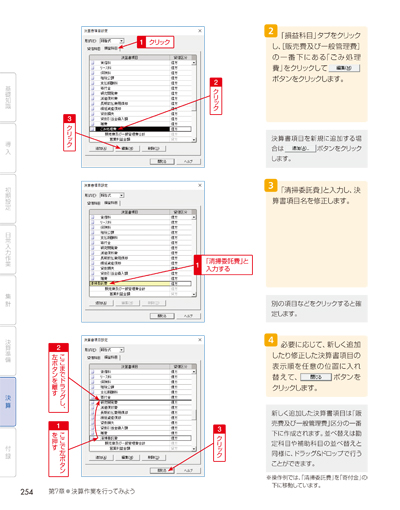
Task: Click the scroll-down arrow in the bottom dialog's list
Action: pos(194,449)
